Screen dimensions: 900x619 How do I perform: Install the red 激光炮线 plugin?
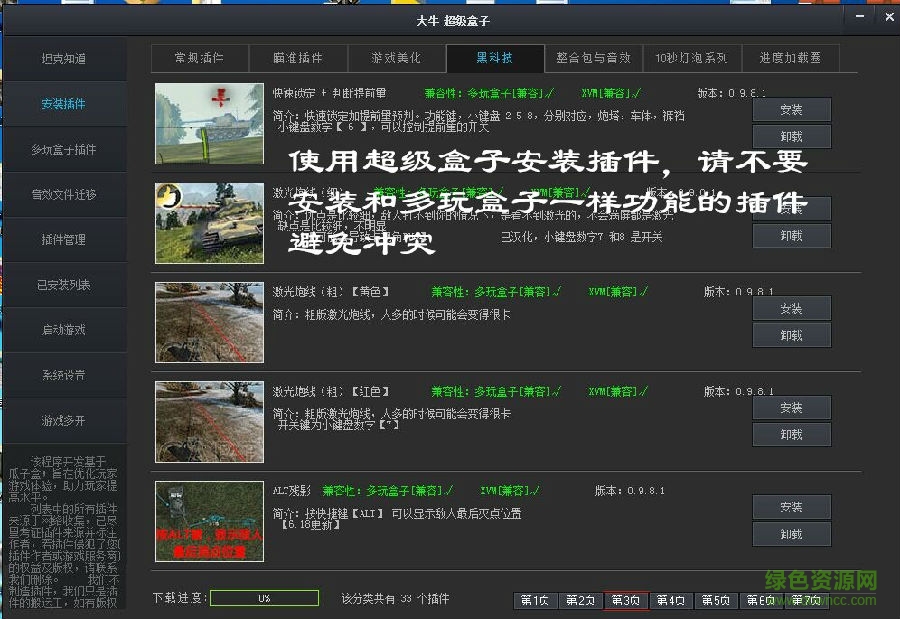[x=791, y=407]
